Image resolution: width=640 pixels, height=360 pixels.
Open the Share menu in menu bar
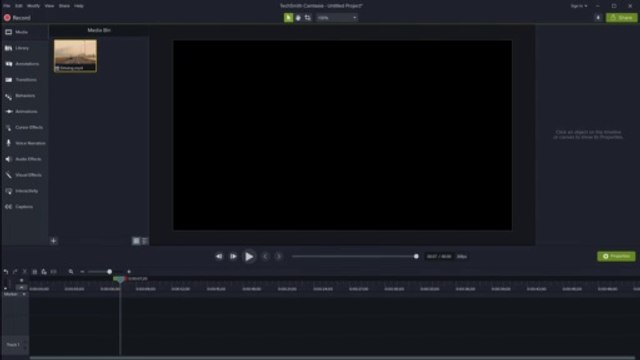64,6
